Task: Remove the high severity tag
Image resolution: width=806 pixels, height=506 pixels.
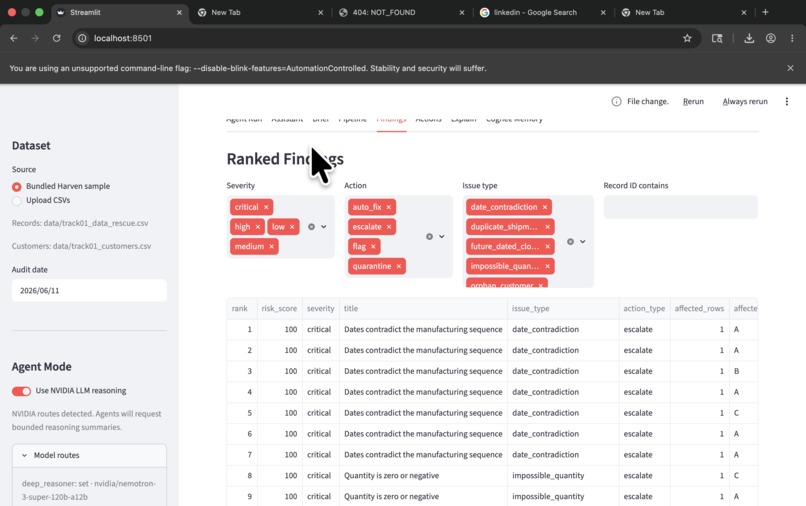Action: coord(258,227)
